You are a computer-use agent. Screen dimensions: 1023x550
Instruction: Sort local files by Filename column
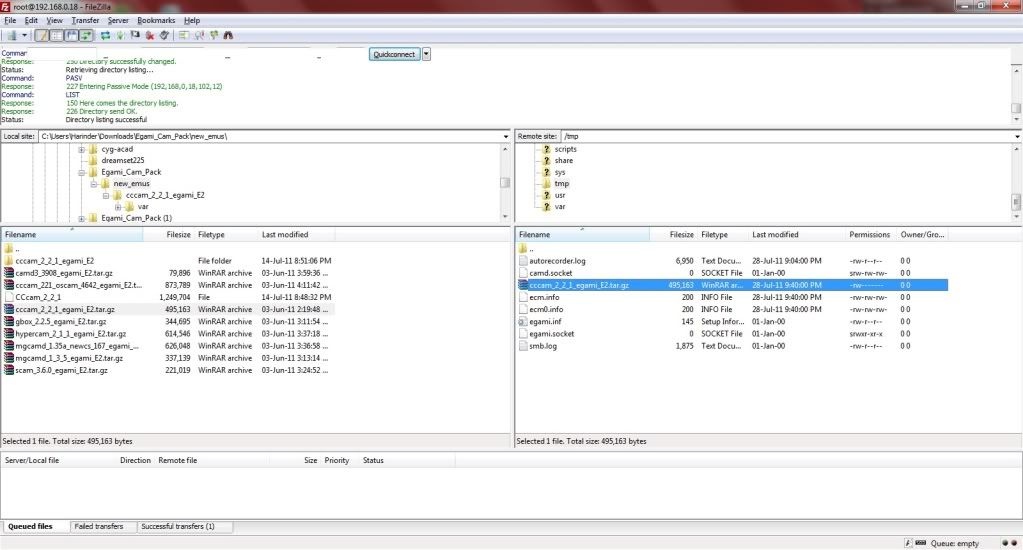pos(72,235)
